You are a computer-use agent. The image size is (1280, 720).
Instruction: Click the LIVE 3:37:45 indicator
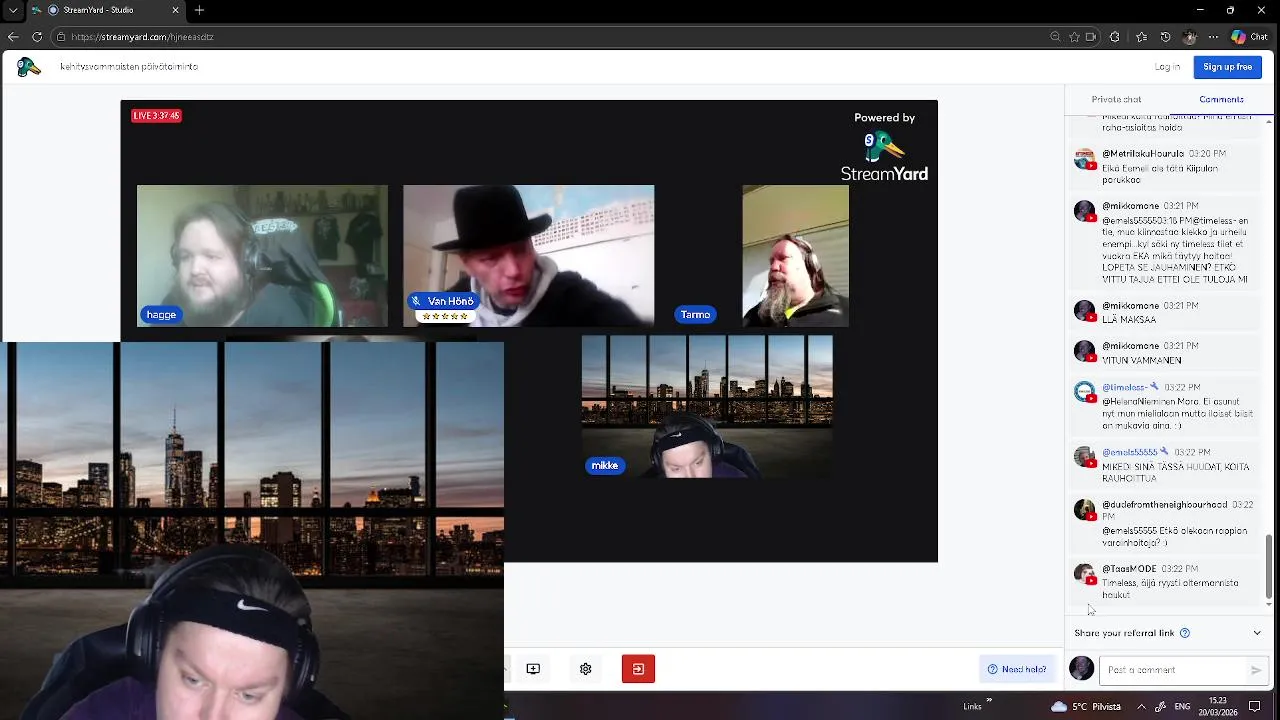click(156, 116)
